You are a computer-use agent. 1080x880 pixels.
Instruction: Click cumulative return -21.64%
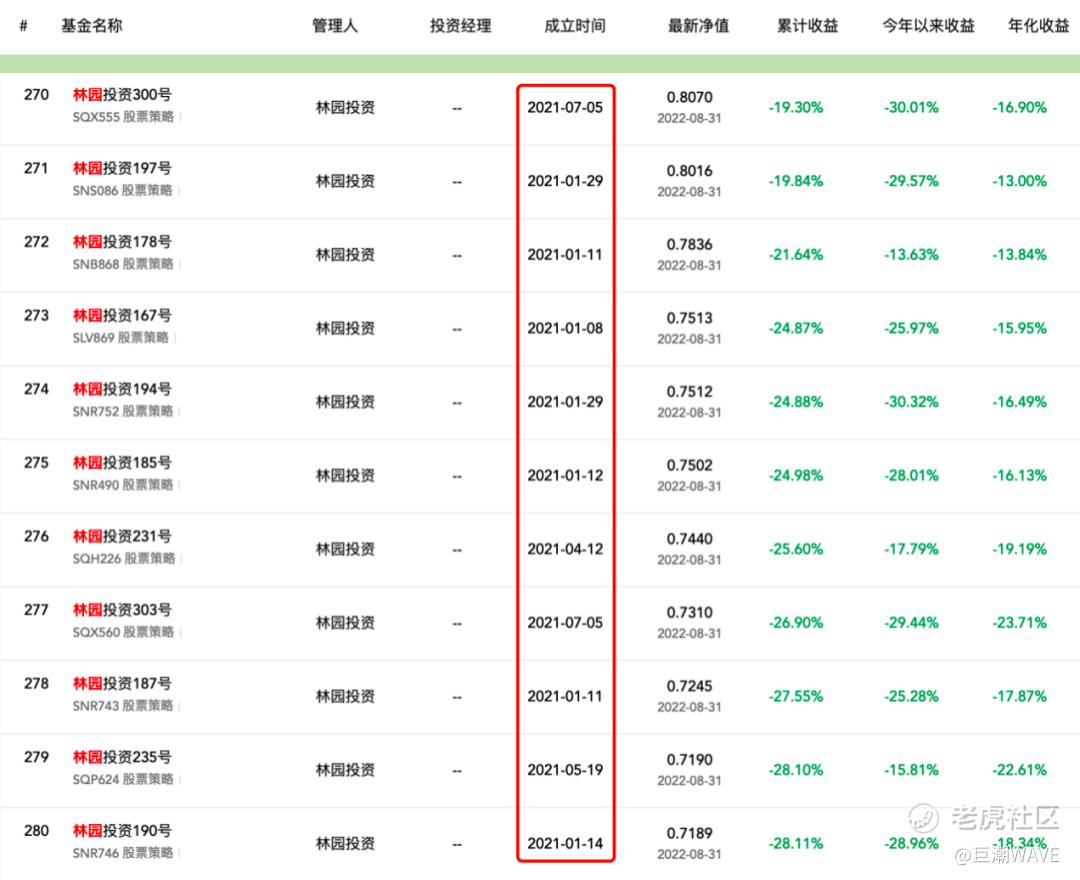[796, 255]
